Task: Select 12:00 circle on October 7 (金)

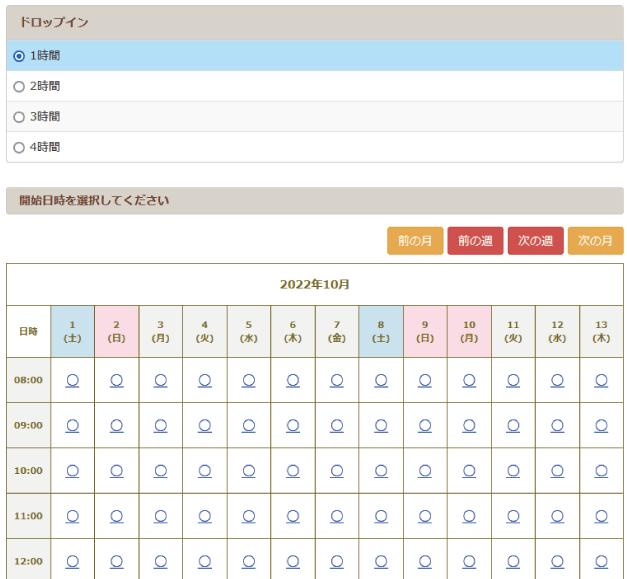Action: pyautogui.click(x=337, y=561)
